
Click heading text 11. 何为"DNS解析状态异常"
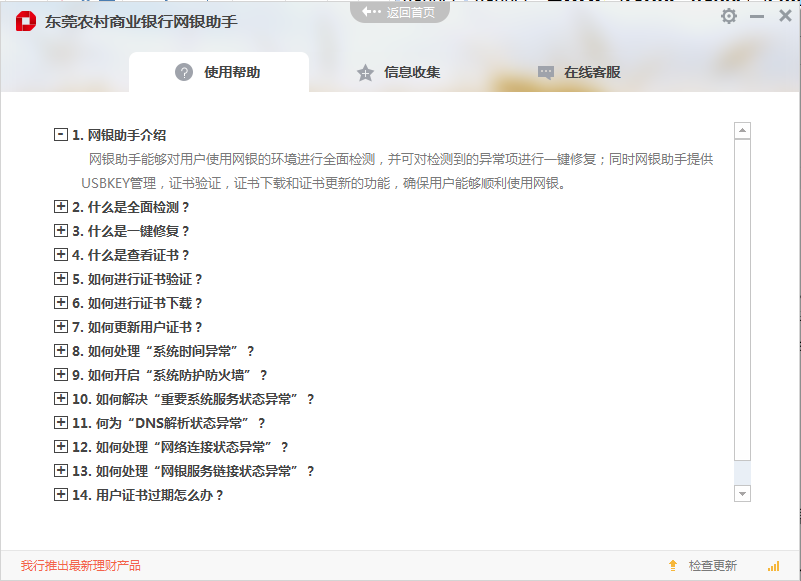(169, 423)
